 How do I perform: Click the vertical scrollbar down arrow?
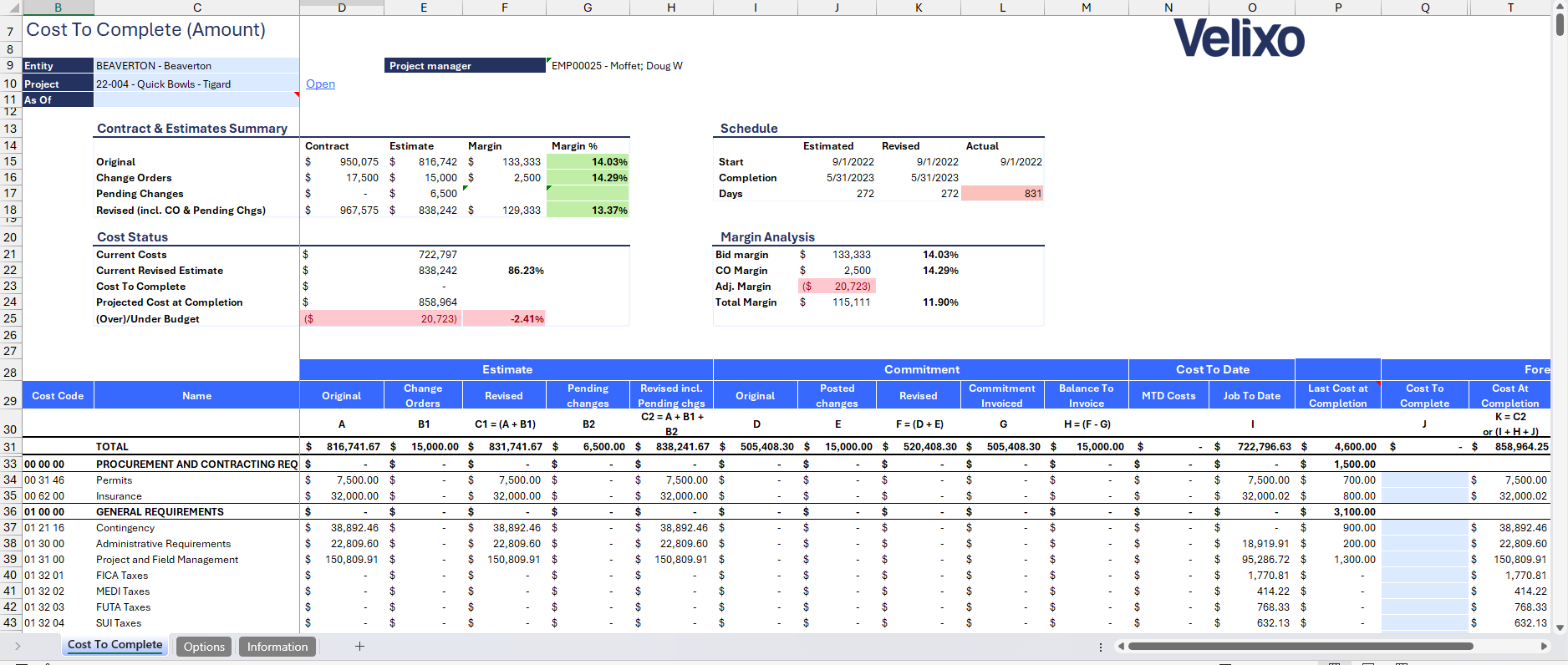click(x=1560, y=627)
